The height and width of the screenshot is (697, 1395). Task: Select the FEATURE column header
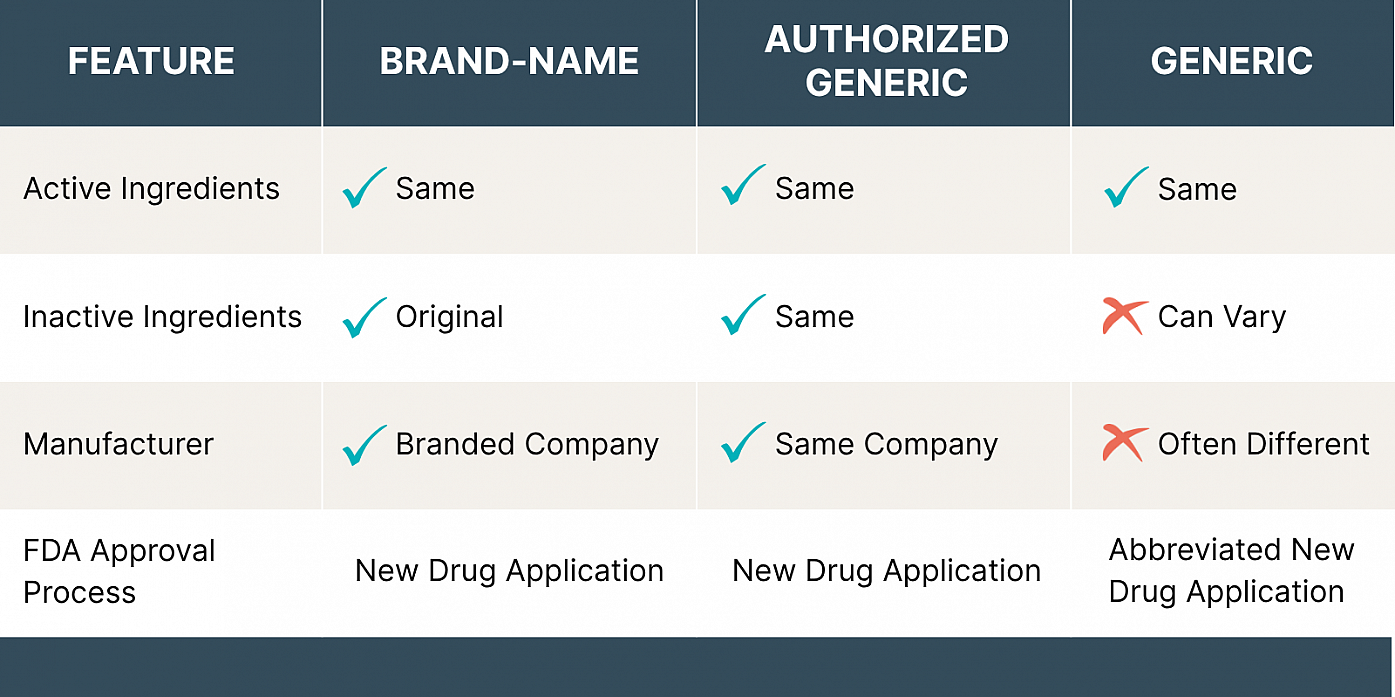151,62
